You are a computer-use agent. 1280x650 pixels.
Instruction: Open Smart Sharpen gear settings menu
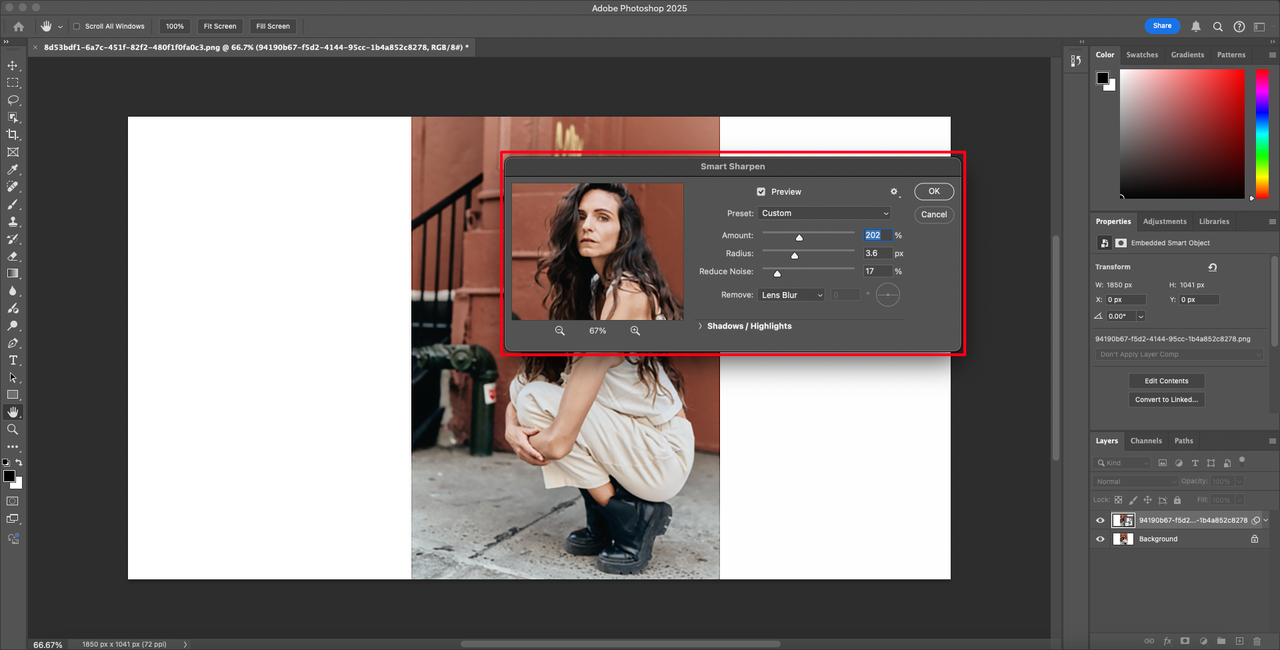tap(895, 192)
